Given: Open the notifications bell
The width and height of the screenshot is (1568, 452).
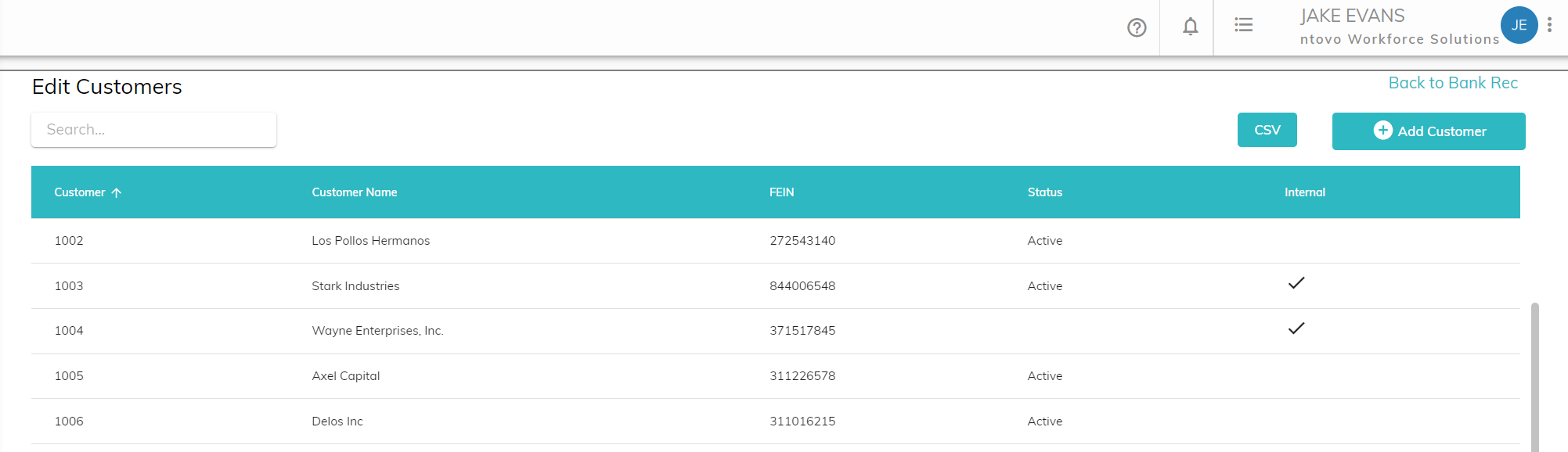Looking at the screenshot, I should [x=1190, y=27].
